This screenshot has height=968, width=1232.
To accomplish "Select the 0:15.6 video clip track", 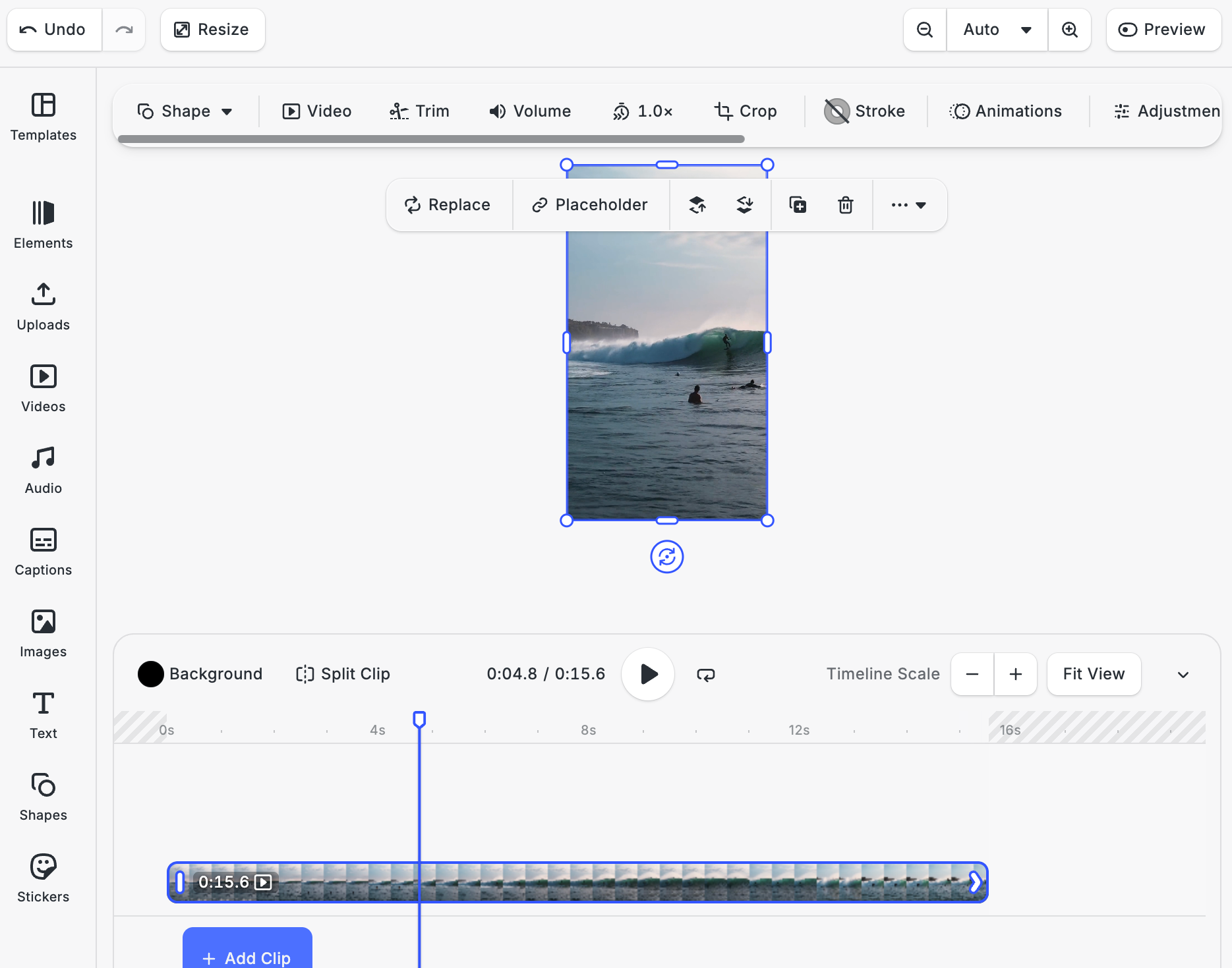I will [x=577, y=882].
